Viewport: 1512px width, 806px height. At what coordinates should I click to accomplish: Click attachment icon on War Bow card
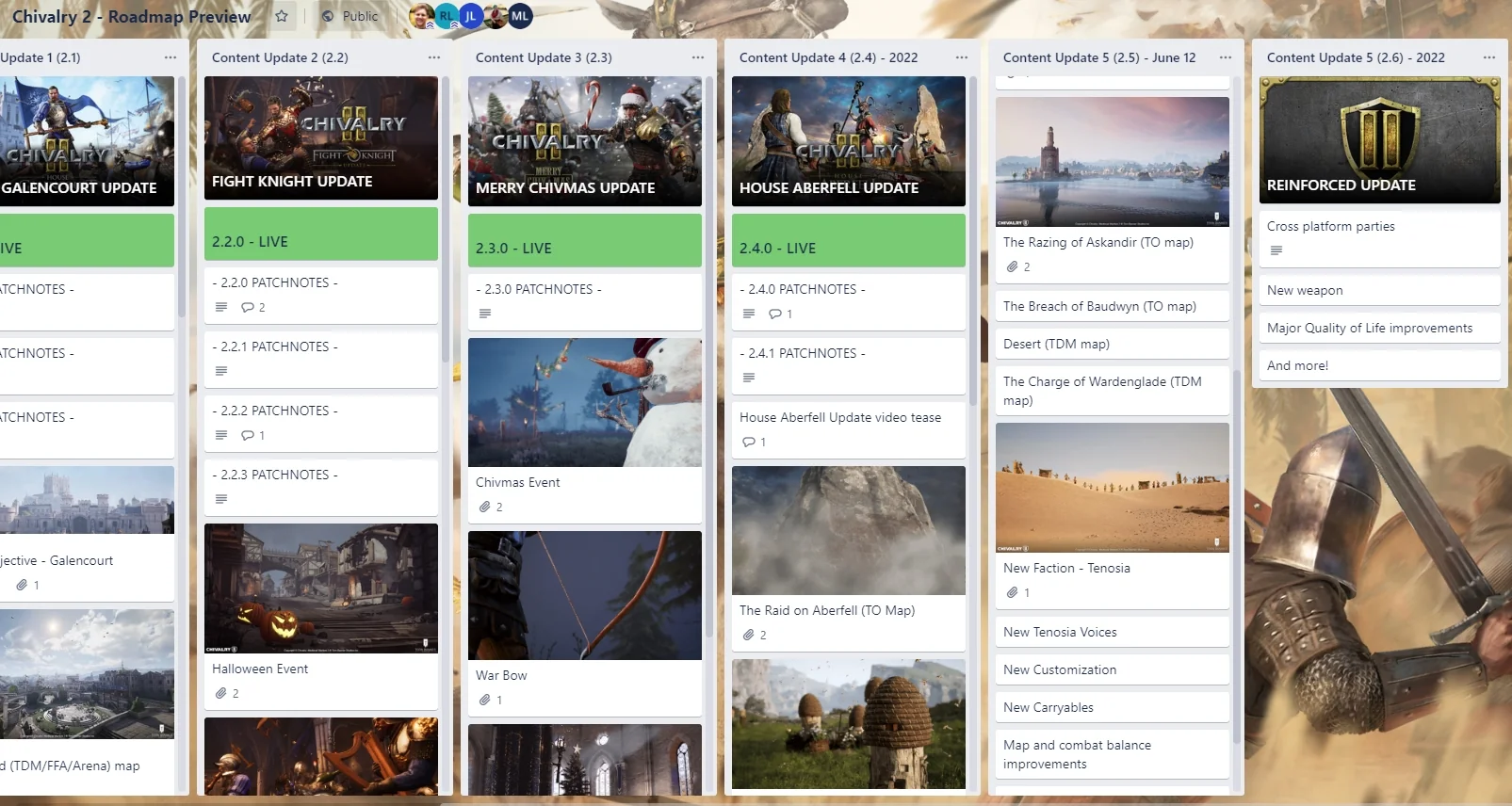tap(485, 700)
